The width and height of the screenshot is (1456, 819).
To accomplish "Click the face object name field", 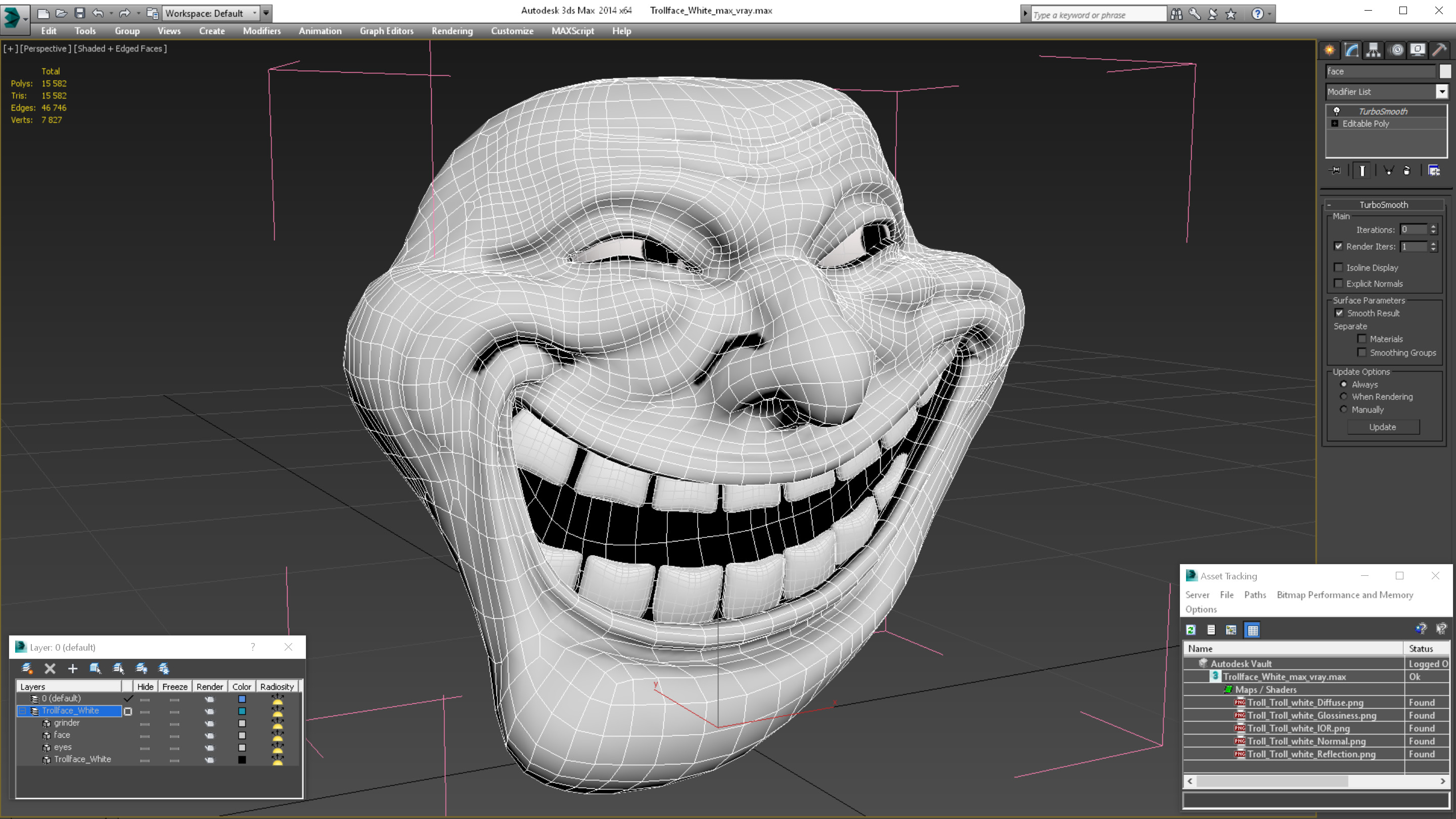I will pyautogui.click(x=1380, y=71).
